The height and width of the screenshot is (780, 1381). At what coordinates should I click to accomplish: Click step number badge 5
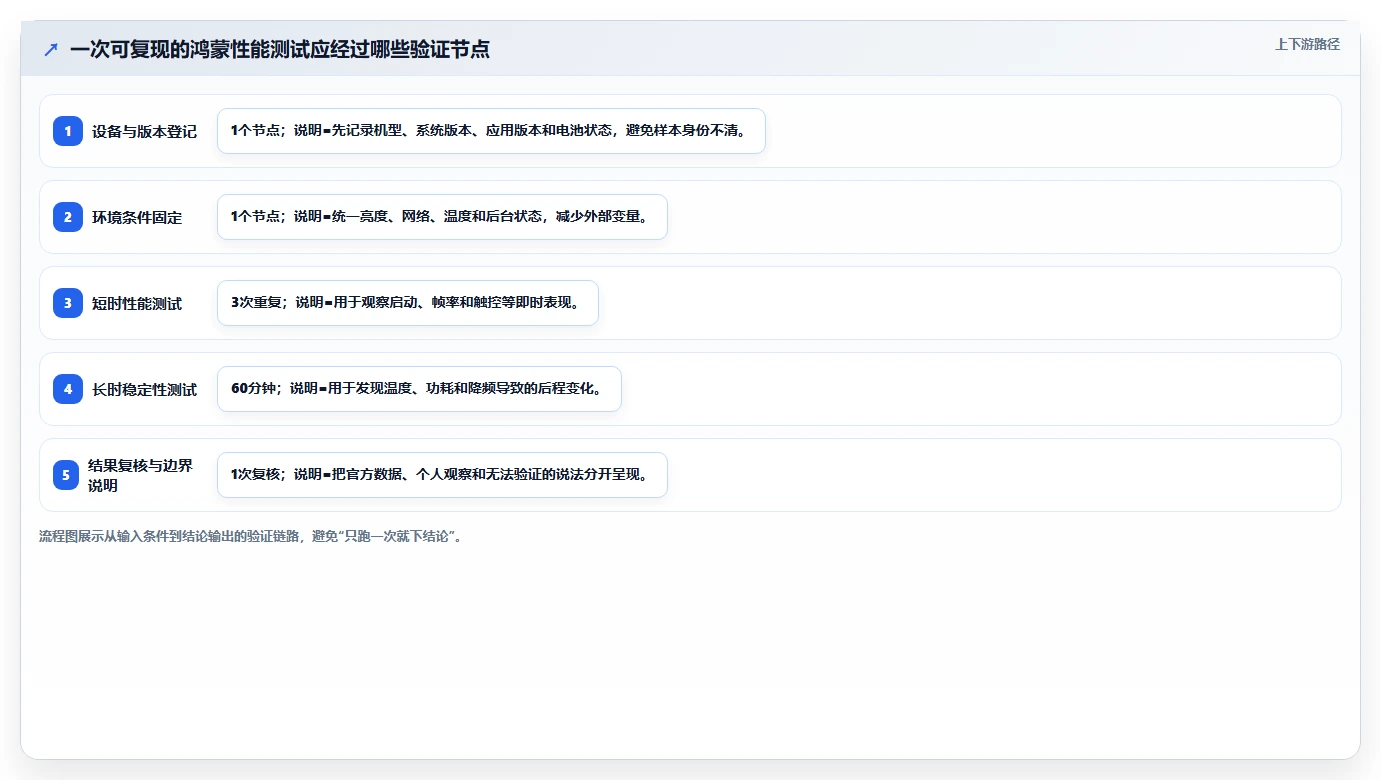click(66, 475)
